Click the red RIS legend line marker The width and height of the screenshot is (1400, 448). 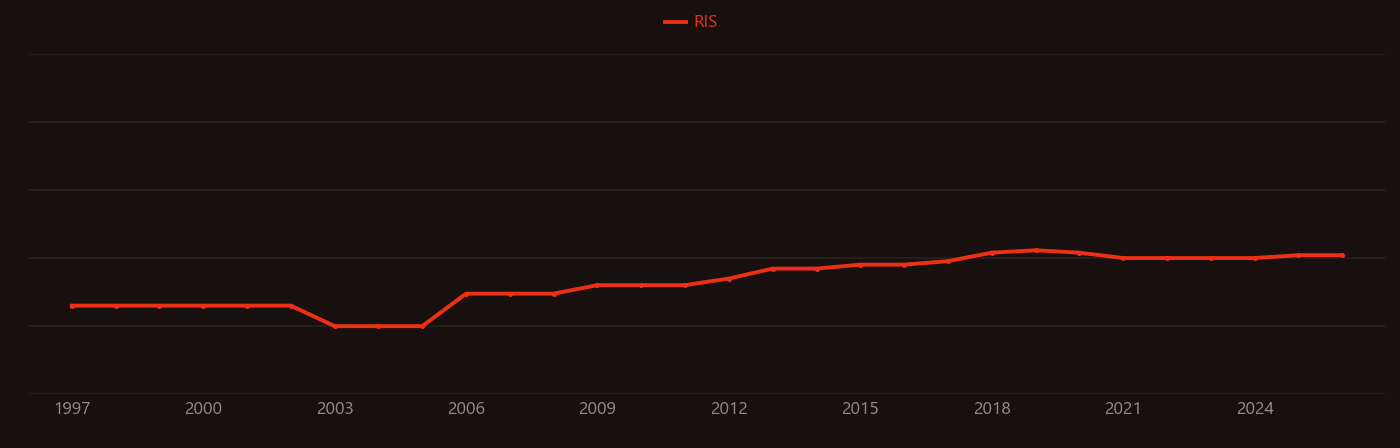pyautogui.click(x=675, y=22)
